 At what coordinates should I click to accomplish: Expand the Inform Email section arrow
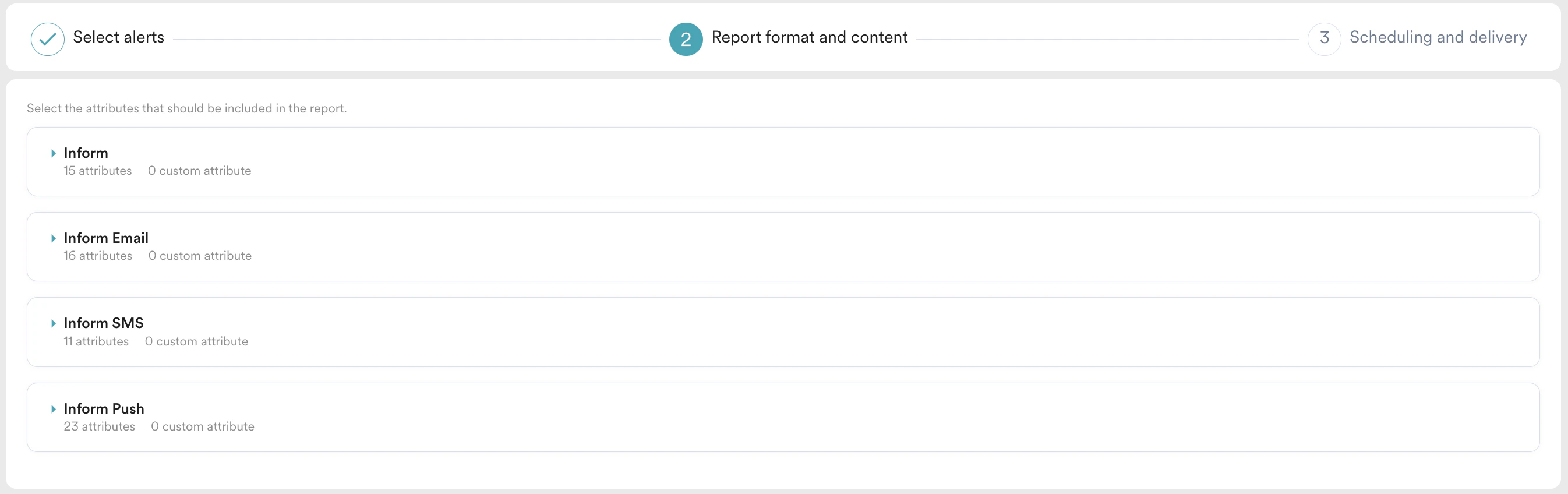coord(54,238)
